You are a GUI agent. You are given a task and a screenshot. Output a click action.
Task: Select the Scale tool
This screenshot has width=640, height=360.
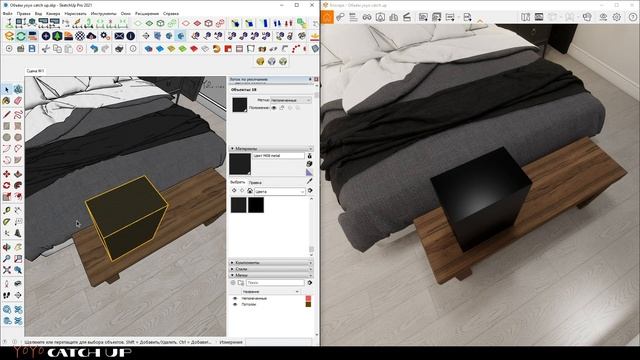[x=7, y=197]
